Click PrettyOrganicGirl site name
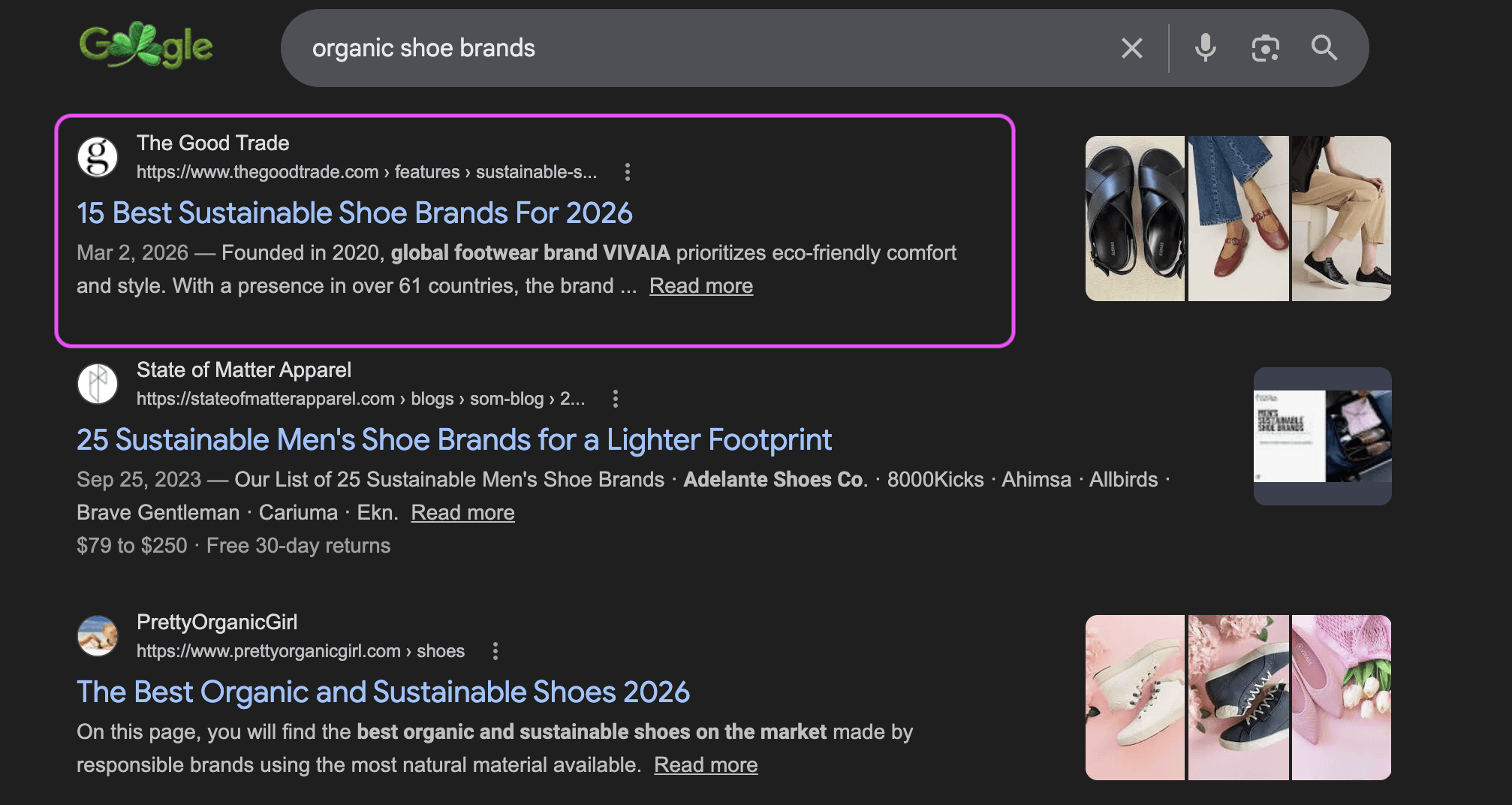Viewport: 1512px width, 805px height. click(217, 622)
